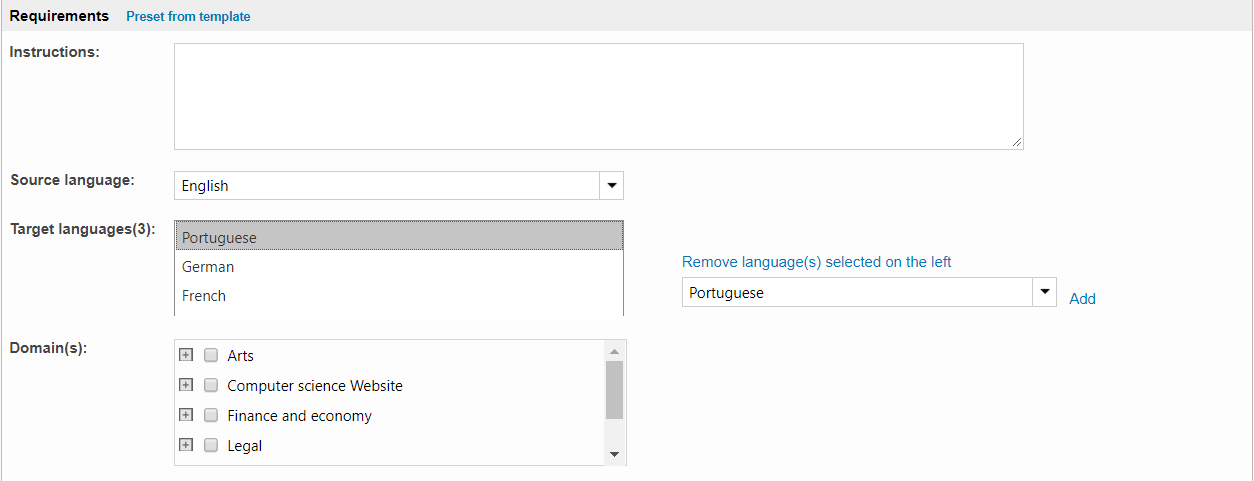Select the Legal domain checkbox
1254x481 pixels.
211,446
